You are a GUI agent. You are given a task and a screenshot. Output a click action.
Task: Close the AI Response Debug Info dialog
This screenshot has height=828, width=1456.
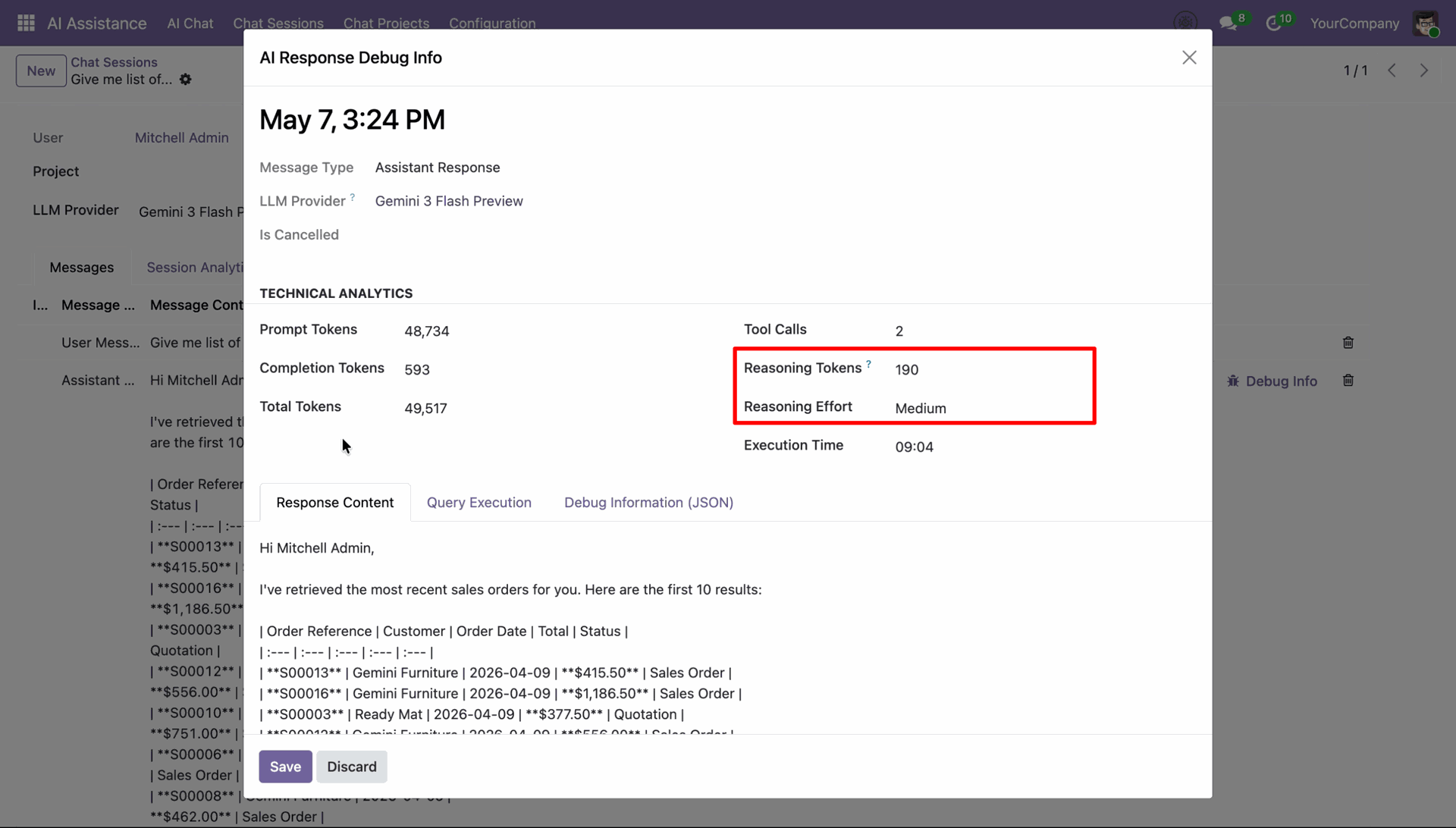point(1189,58)
